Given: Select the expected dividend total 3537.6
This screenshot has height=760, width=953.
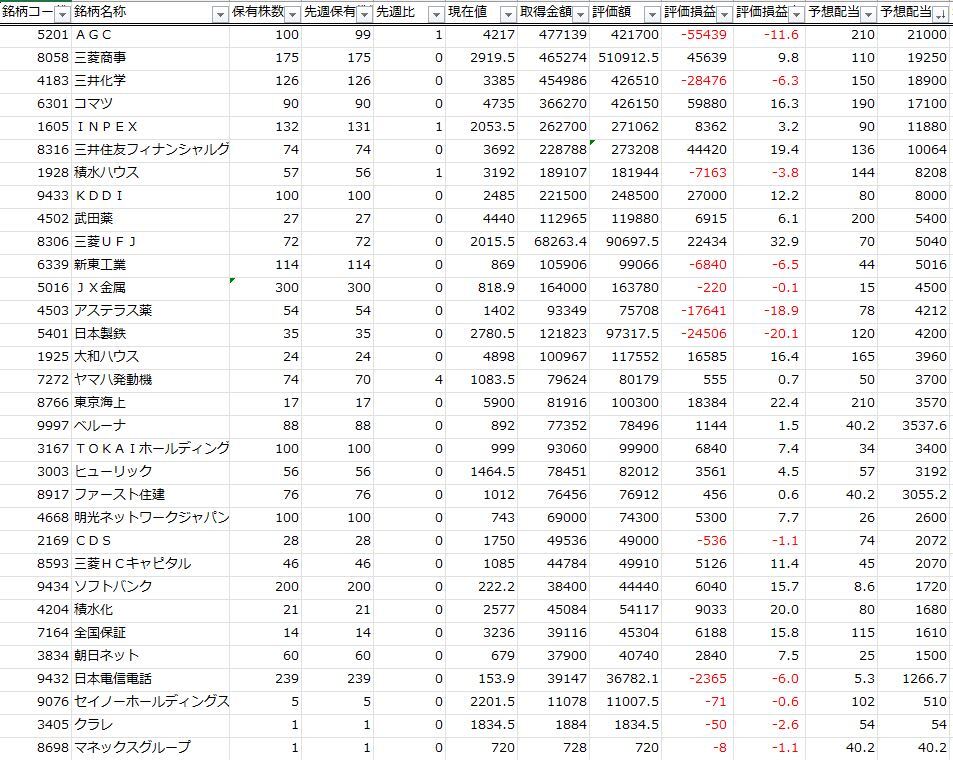Looking at the screenshot, I should [x=913, y=426].
